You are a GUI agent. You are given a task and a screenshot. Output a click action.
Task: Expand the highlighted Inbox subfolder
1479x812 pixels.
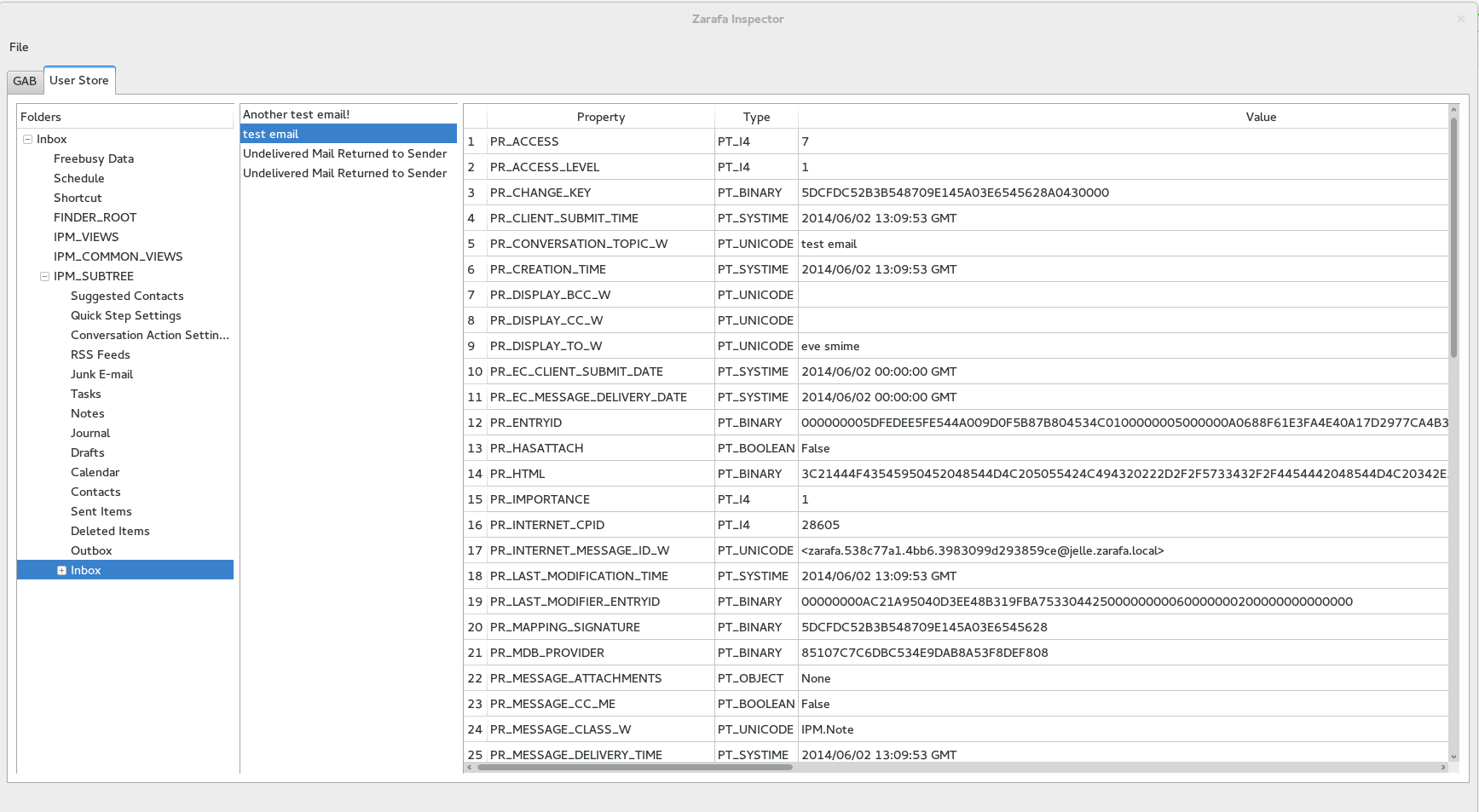(61, 570)
